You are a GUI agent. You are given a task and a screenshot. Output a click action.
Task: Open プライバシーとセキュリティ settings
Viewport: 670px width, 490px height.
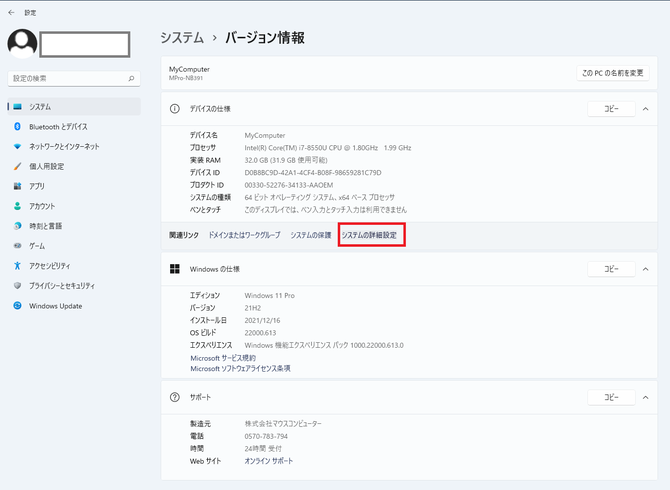(x=62, y=286)
